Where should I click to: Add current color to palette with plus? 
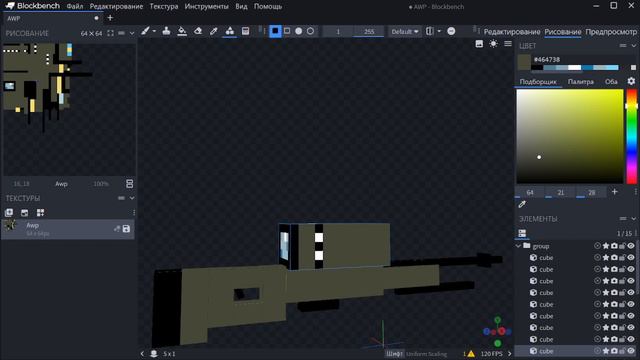pos(615,192)
